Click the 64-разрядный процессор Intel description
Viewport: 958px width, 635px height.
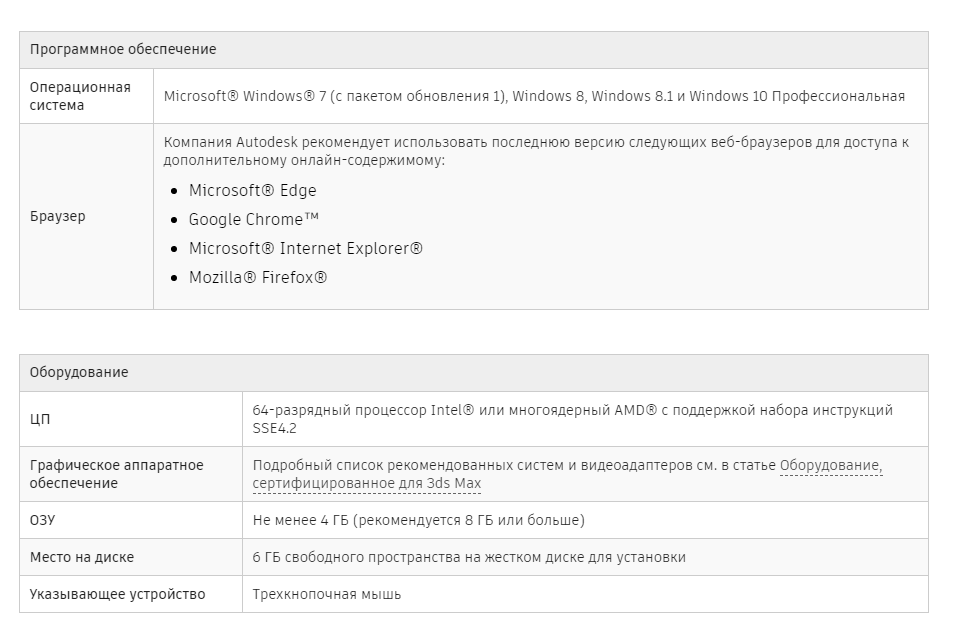(x=572, y=419)
